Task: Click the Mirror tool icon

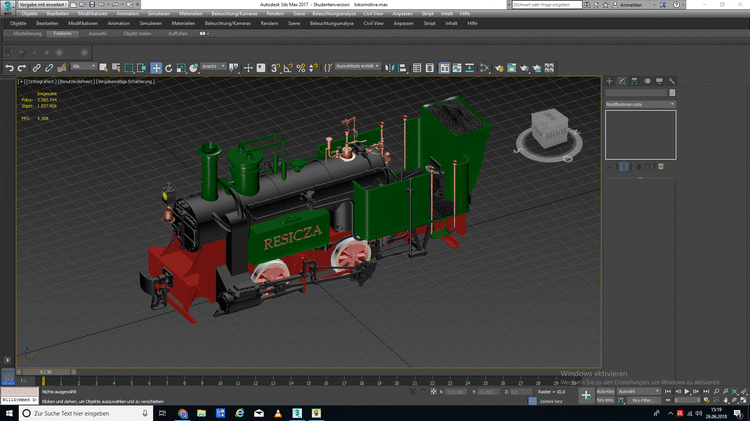Action: coord(390,68)
